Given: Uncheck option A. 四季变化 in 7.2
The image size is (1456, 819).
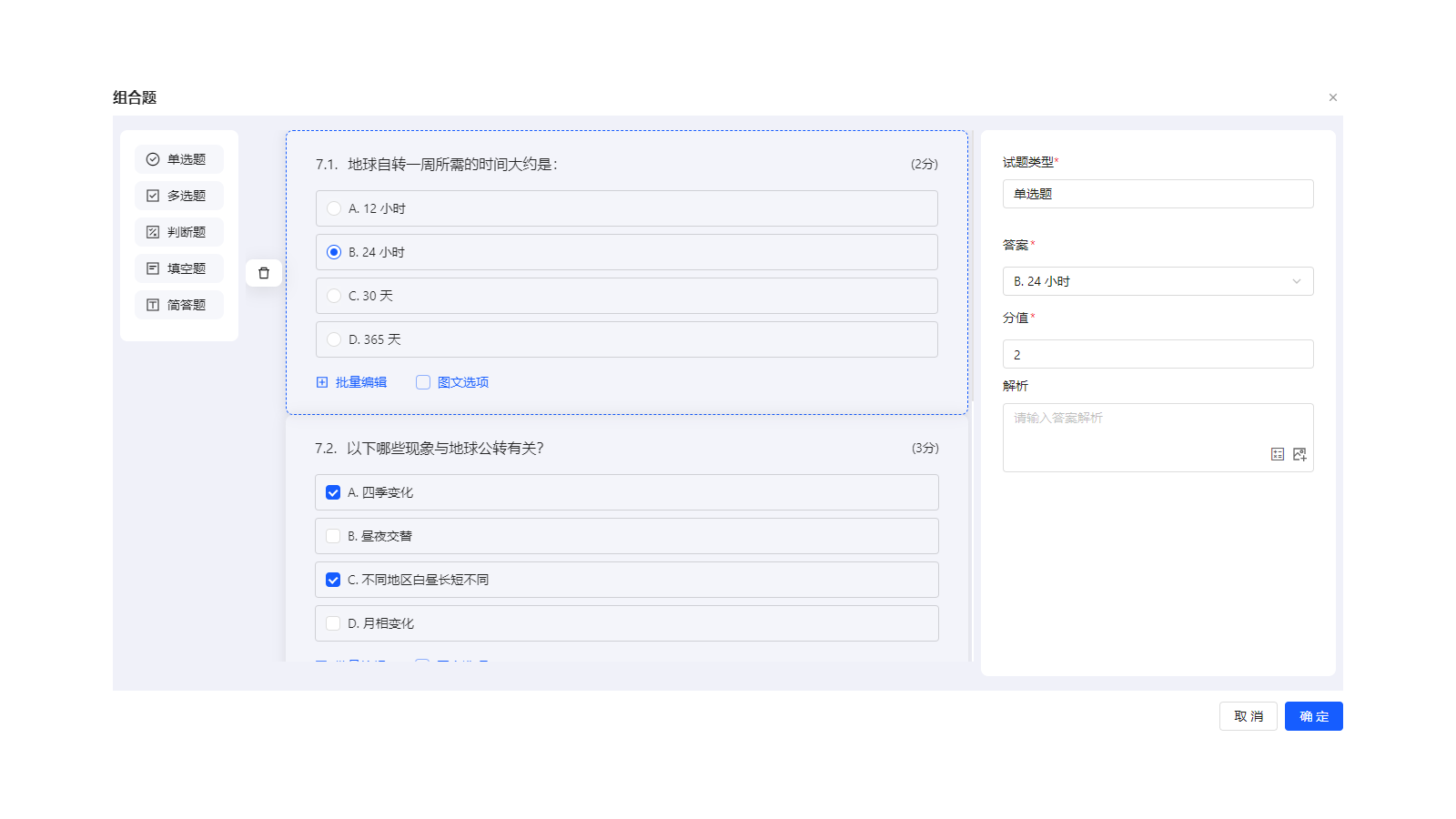Looking at the screenshot, I should (333, 491).
